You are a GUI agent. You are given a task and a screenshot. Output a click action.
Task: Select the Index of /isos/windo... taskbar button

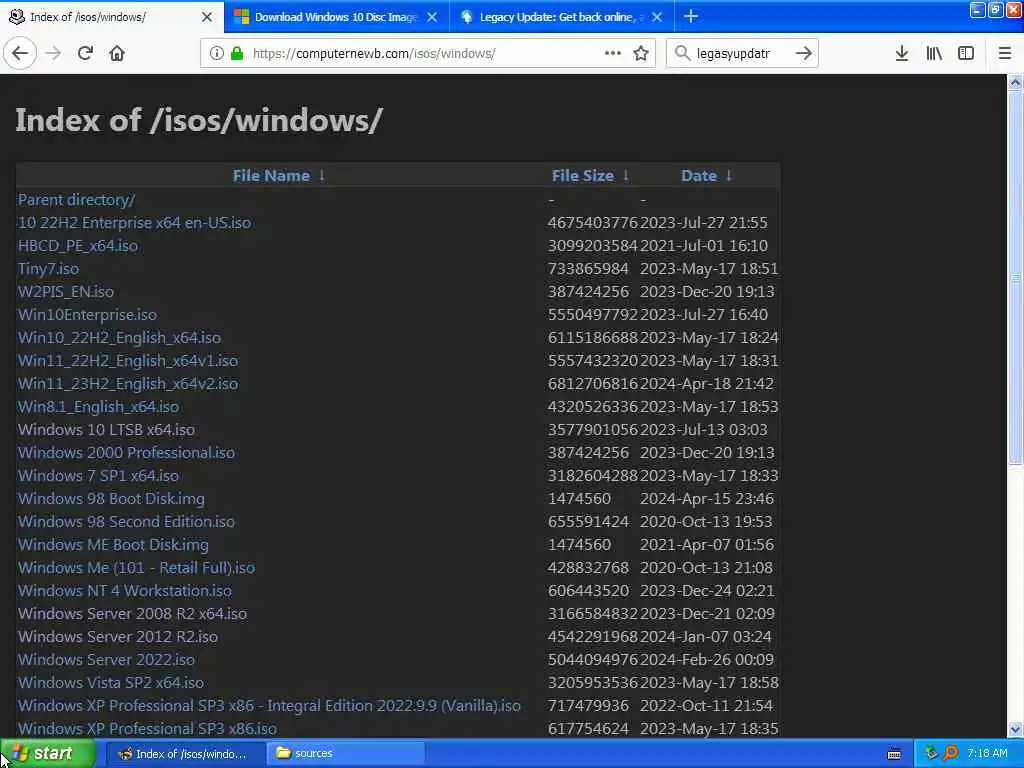point(185,754)
